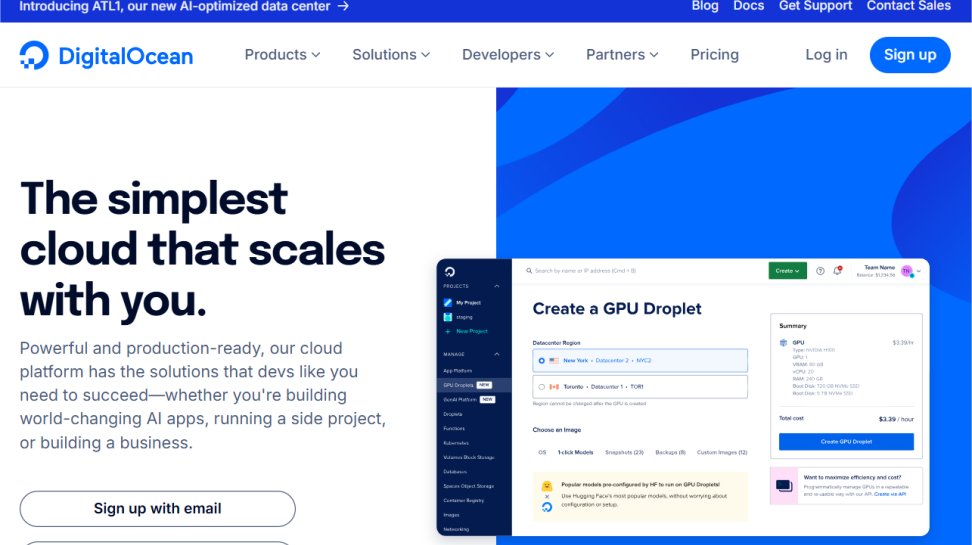The width and height of the screenshot is (972, 545).
Task: Collapse the Projects section chevron
Action: point(497,286)
